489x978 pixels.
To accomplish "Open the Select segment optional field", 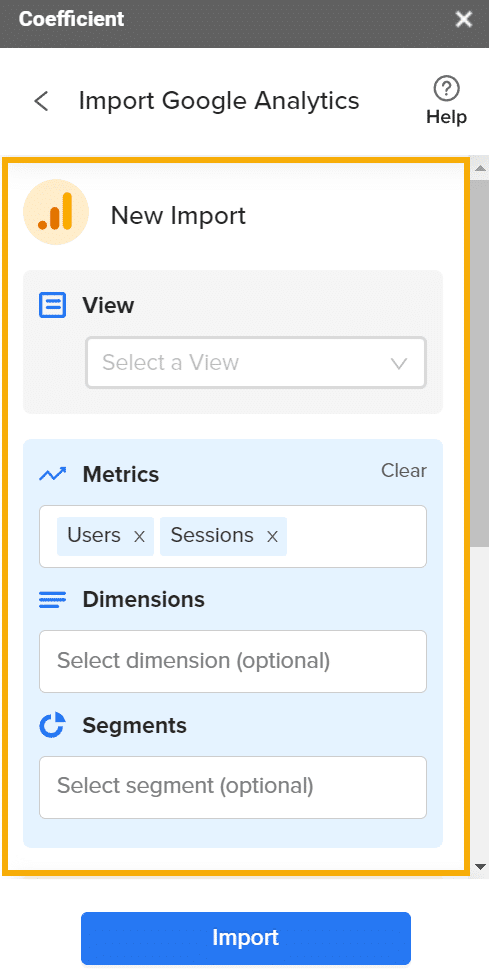I will pos(233,787).
